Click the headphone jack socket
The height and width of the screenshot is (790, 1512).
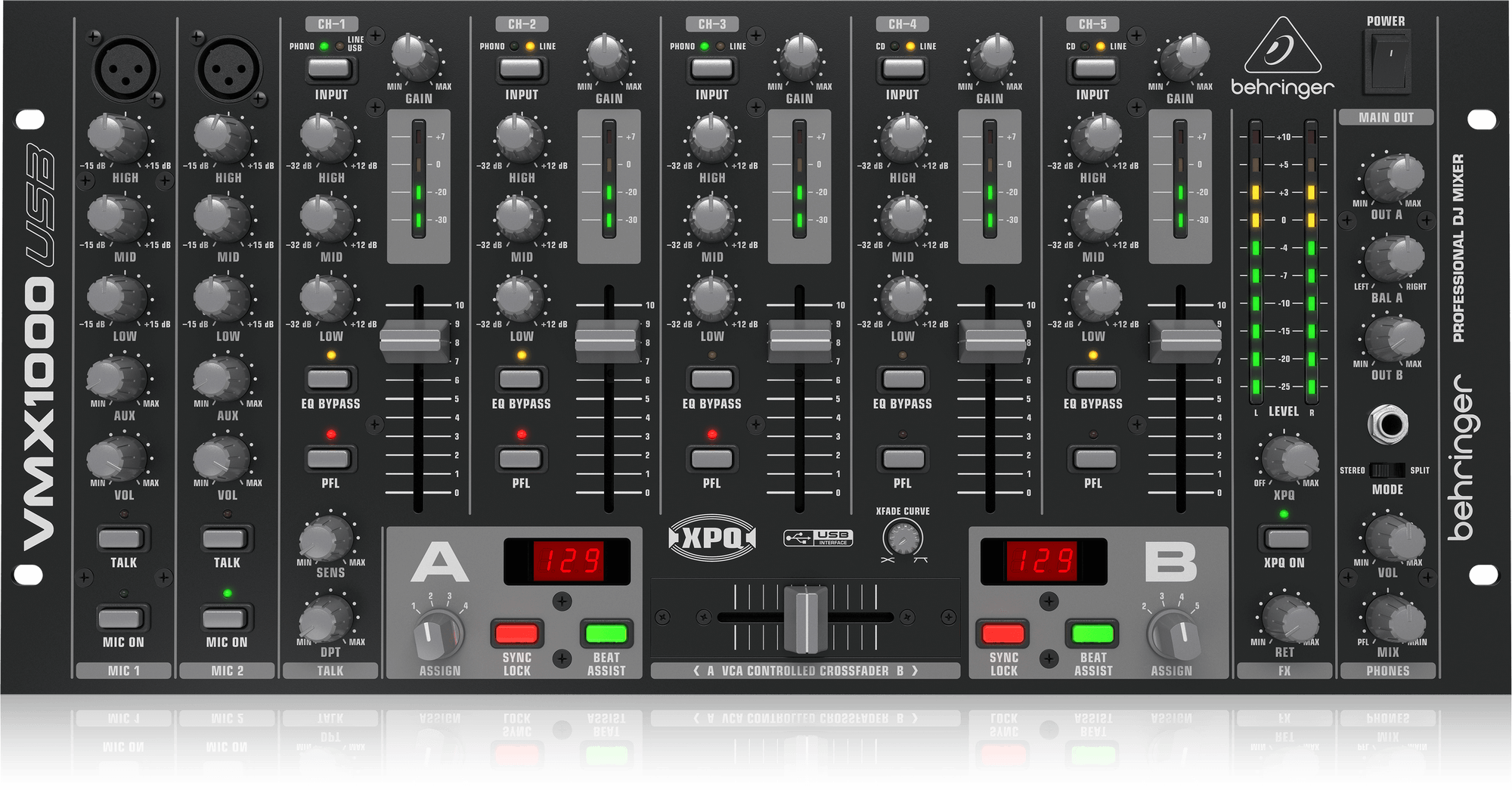1388,424
